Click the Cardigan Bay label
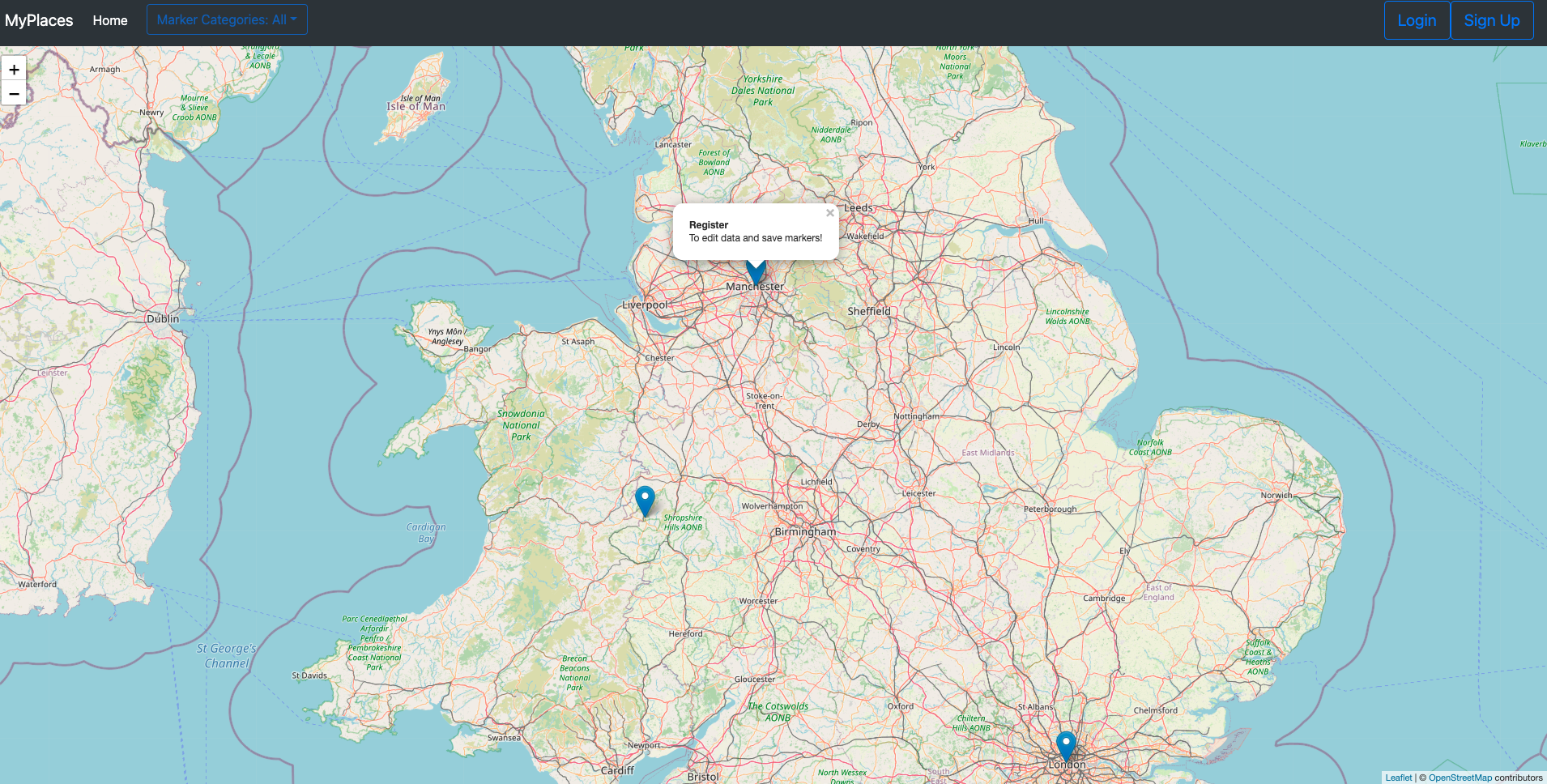This screenshot has height=784, width=1547. coord(426,533)
